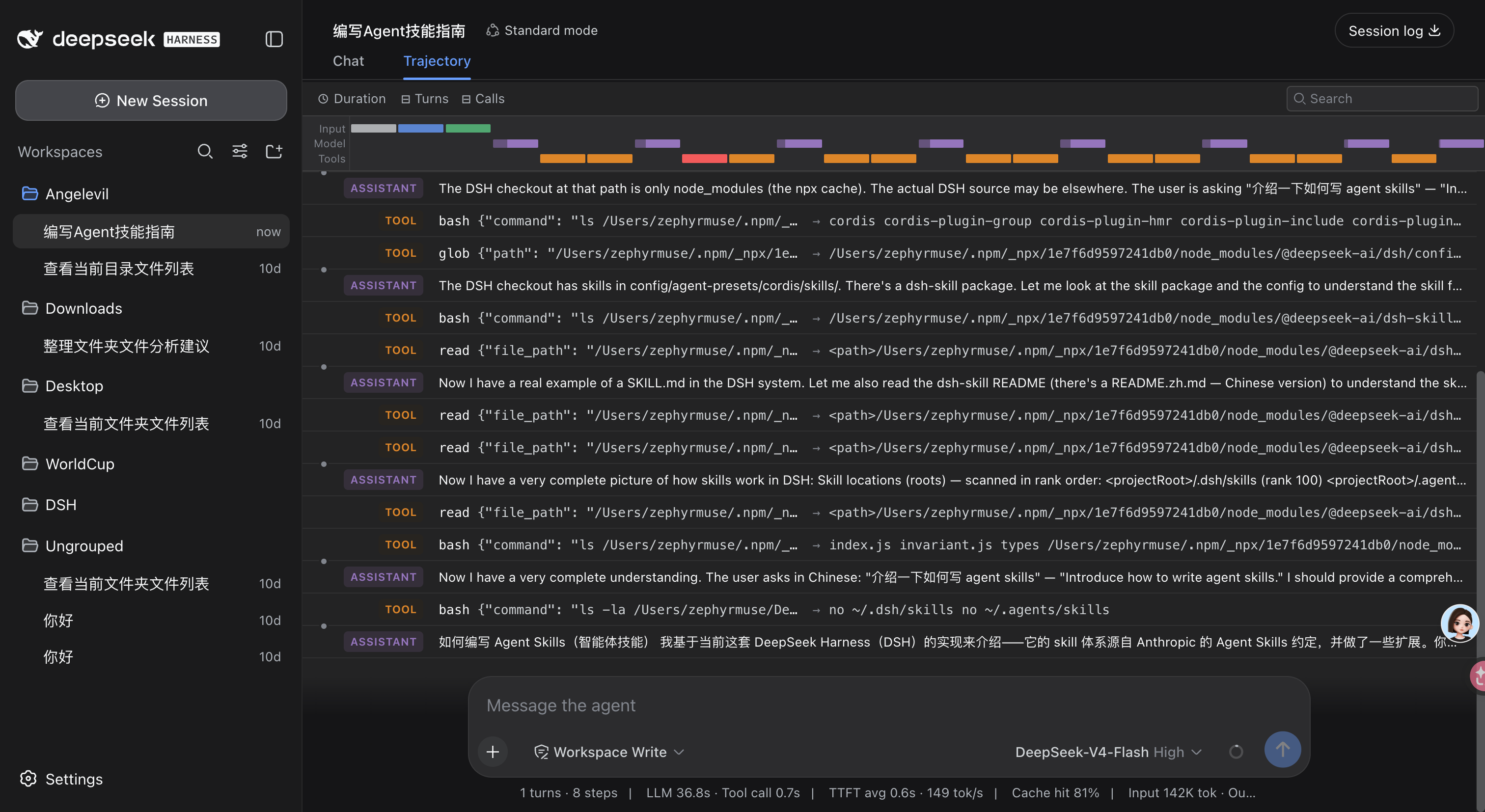The height and width of the screenshot is (812, 1485).
Task: Focus the trajectory Search field
Action: (1382, 99)
